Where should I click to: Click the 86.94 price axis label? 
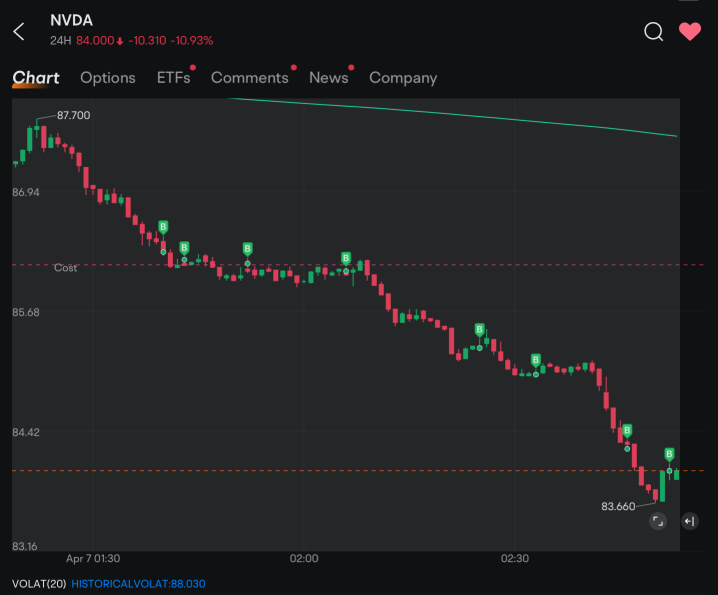[26, 192]
